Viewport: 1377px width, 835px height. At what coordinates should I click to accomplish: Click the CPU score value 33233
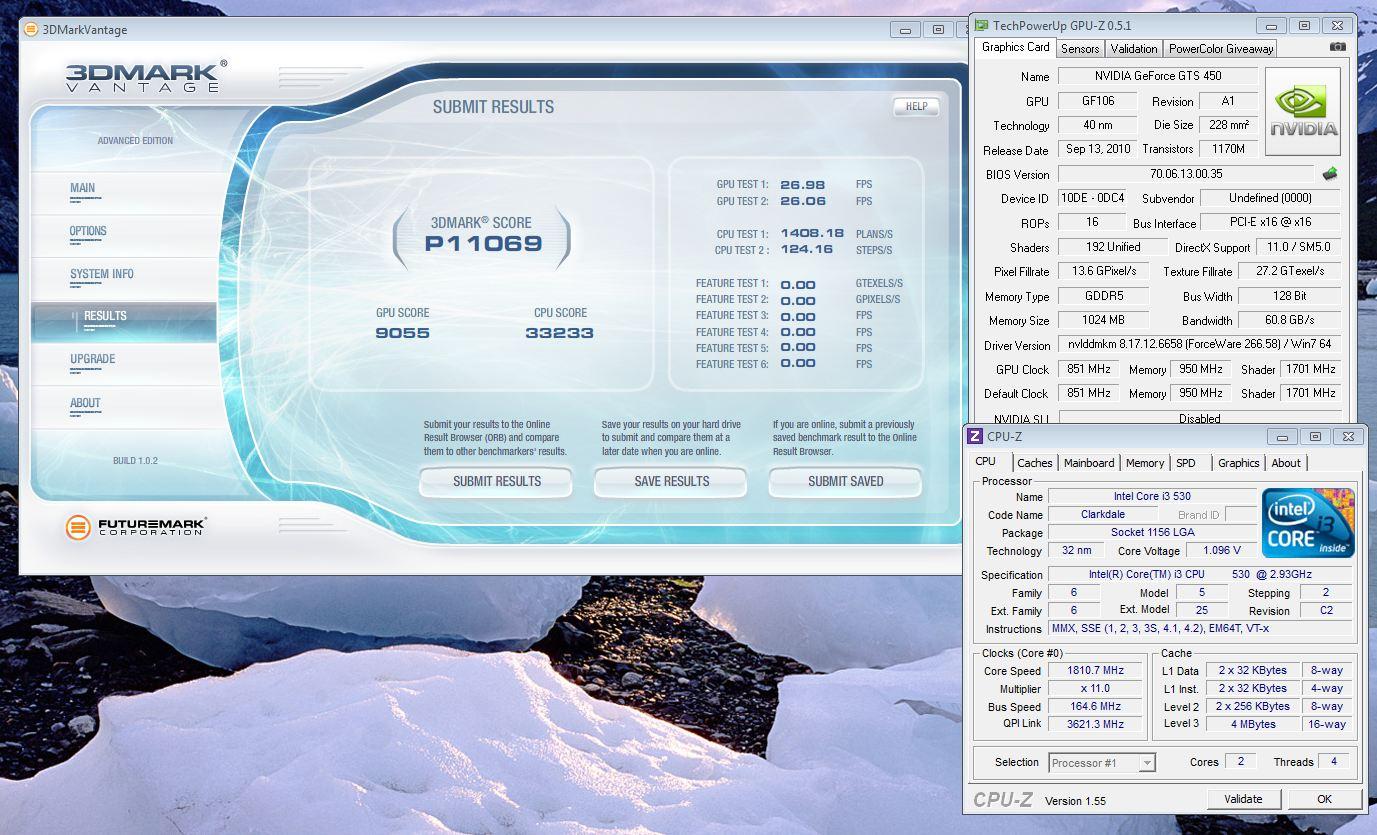(x=559, y=333)
